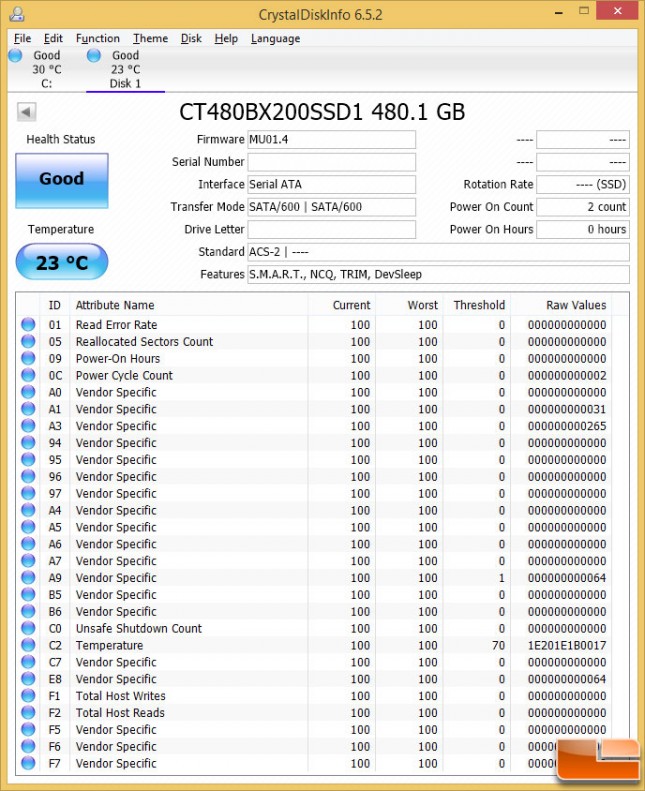Viewport: 645px width, 791px height.
Task: Click the Standard field ACS-2
Action: click(438, 252)
